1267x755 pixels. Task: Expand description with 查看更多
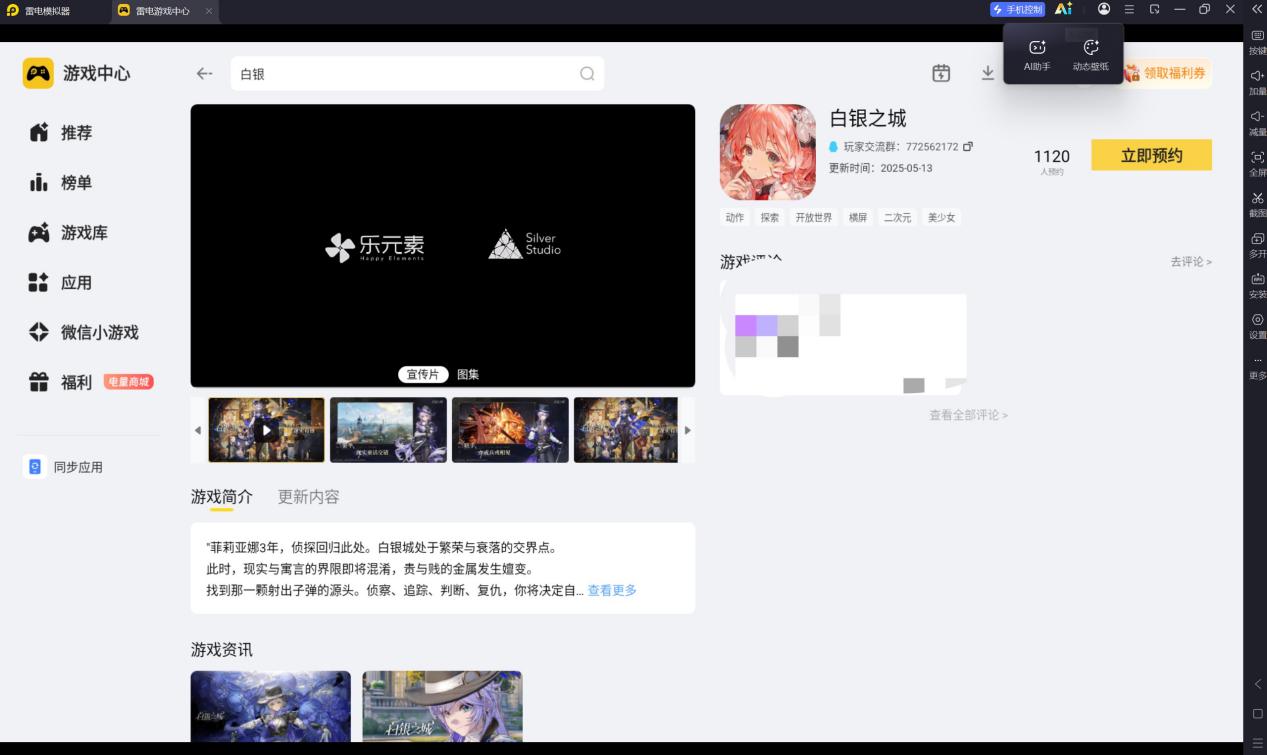(612, 590)
